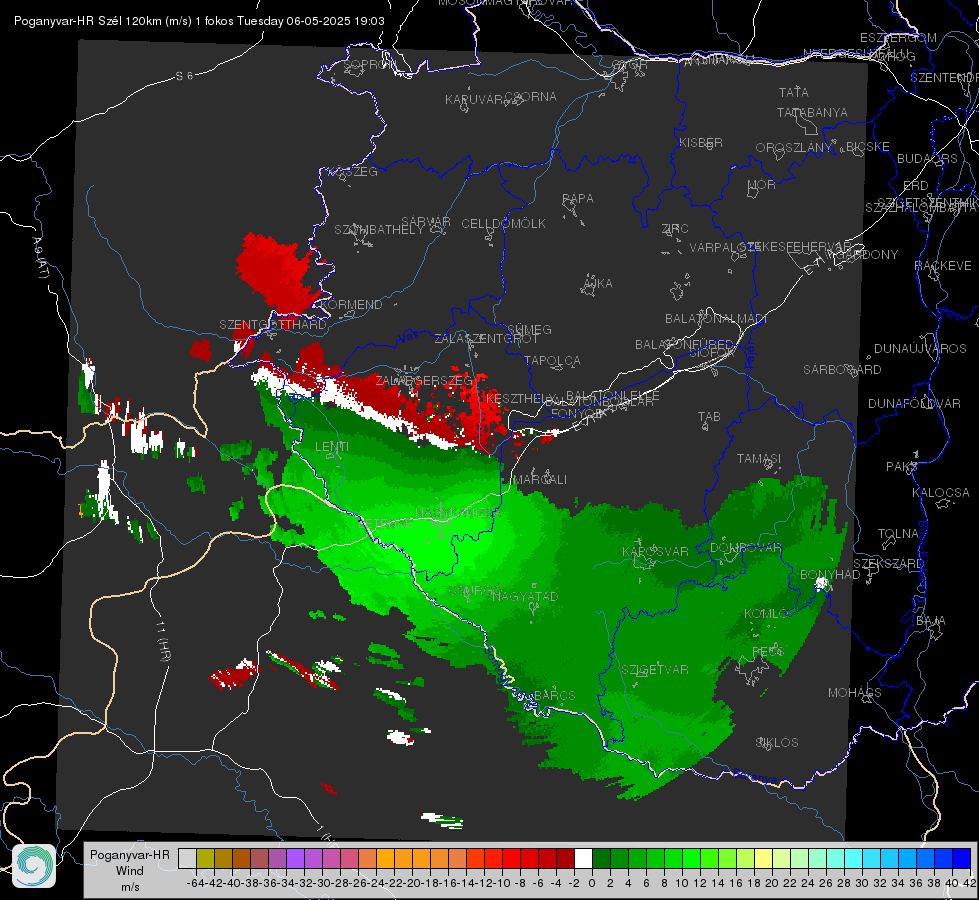Select the KAPOSVÁR city label
Viewport: 979px width, 900px height.
656,551
